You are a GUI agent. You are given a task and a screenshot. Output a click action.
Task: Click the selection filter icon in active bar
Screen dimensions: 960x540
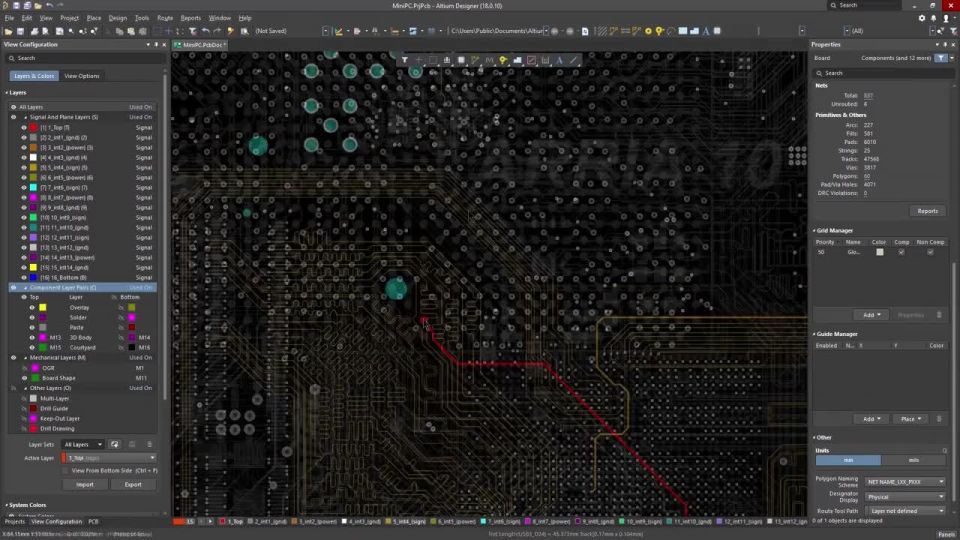[x=405, y=60]
